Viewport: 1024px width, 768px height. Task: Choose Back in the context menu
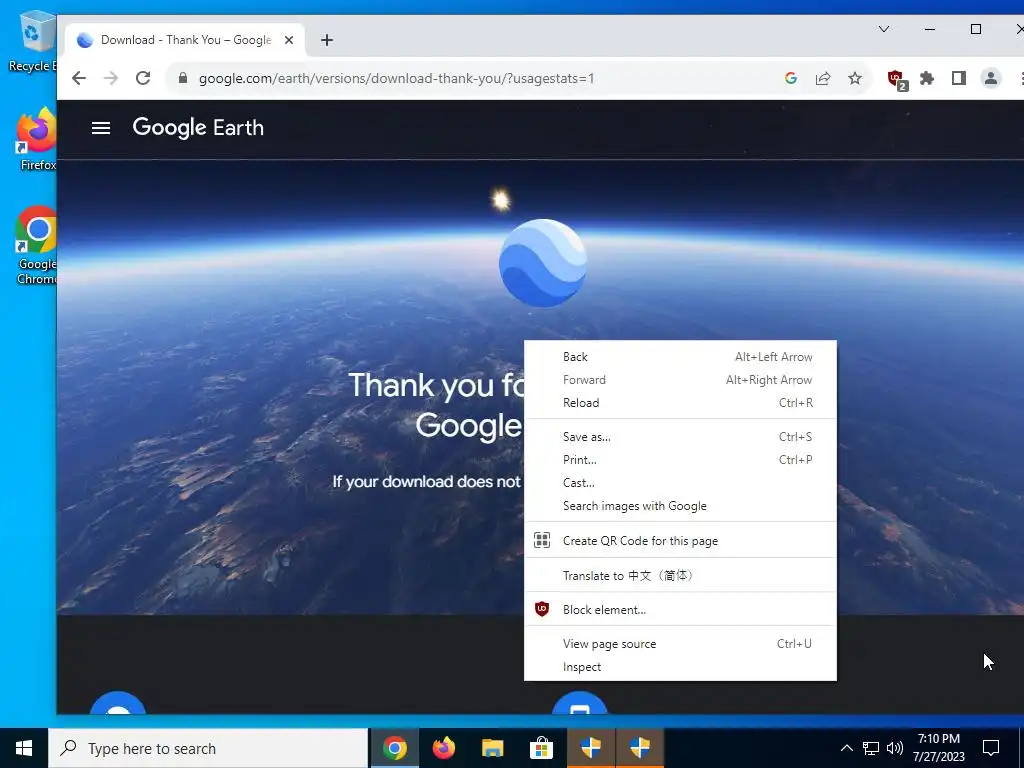pyautogui.click(x=680, y=357)
